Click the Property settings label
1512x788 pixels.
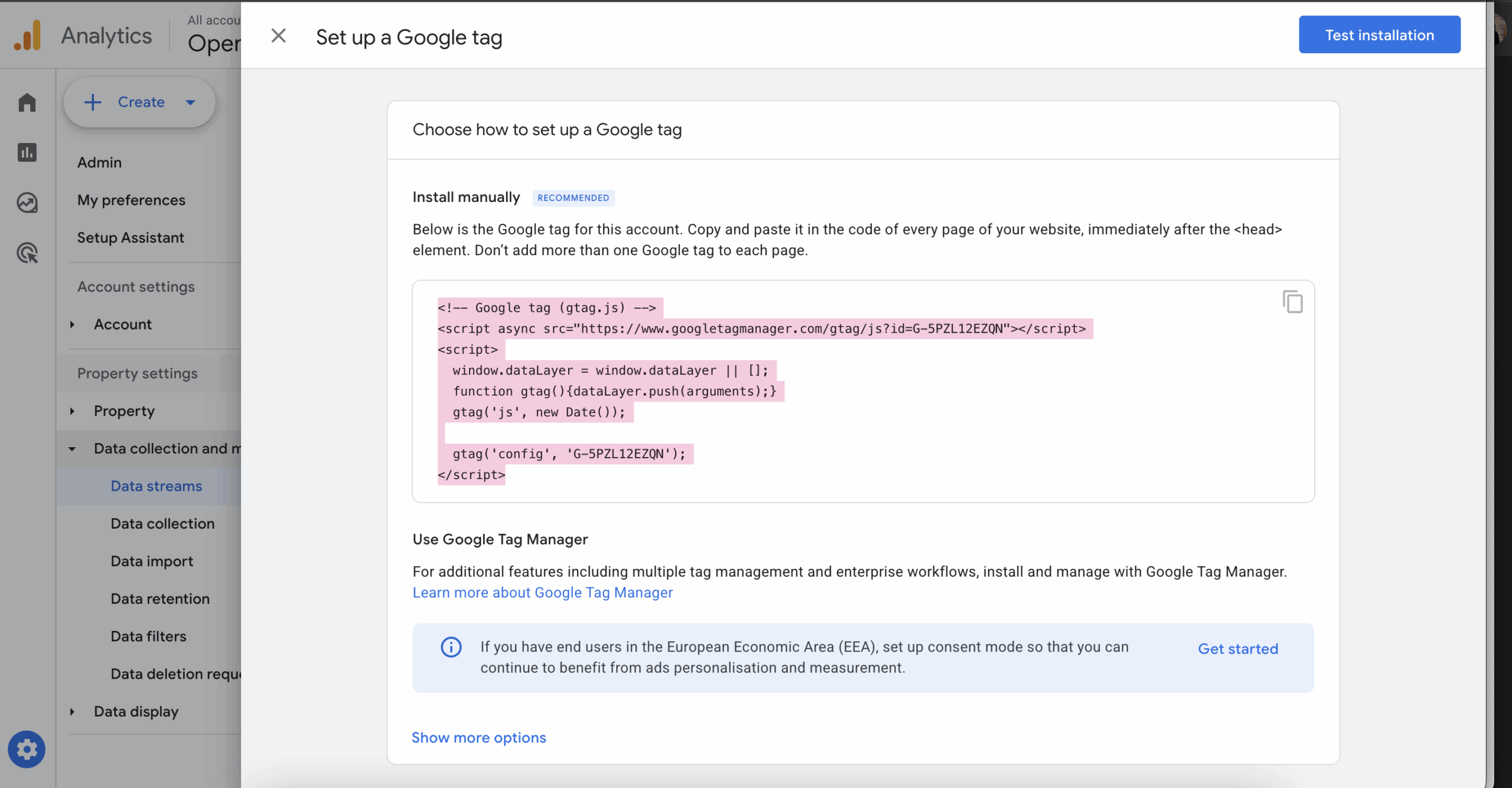[x=137, y=373]
